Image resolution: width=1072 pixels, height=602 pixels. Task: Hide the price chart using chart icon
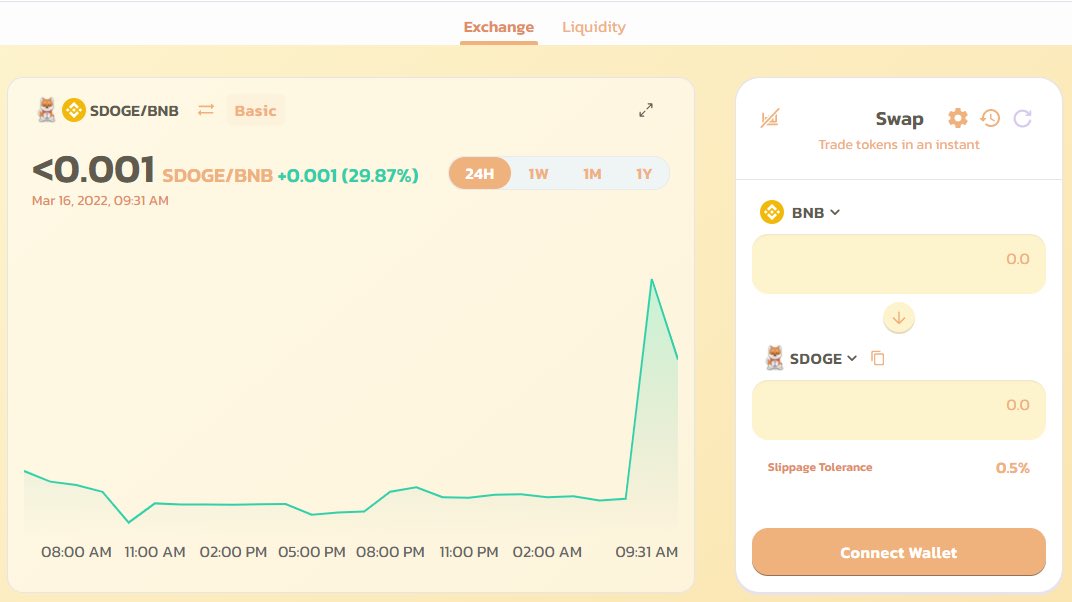[770, 118]
